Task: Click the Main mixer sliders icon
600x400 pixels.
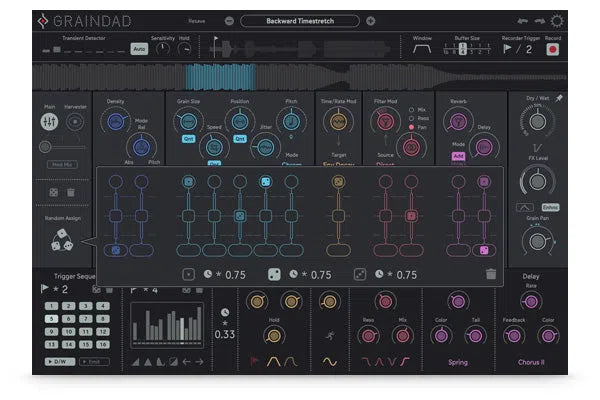Action: coord(48,122)
